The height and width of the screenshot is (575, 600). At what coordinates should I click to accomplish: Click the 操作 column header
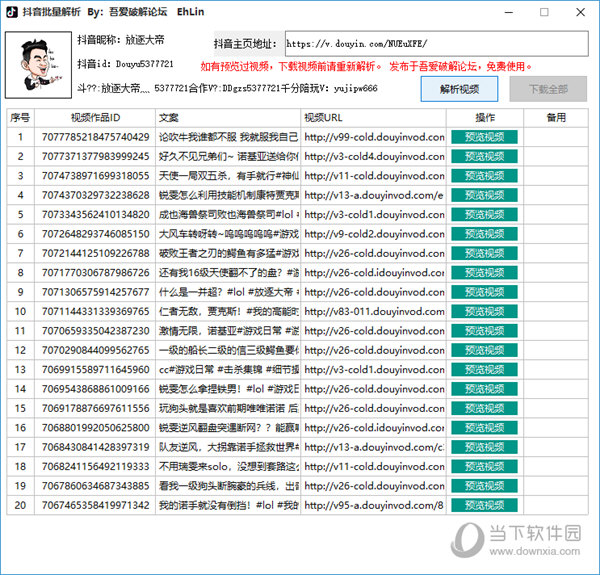tap(485, 118)
